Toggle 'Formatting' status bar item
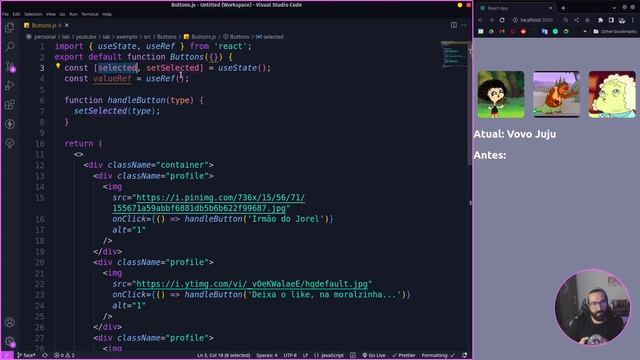640x360 pixels. (438, 356)
